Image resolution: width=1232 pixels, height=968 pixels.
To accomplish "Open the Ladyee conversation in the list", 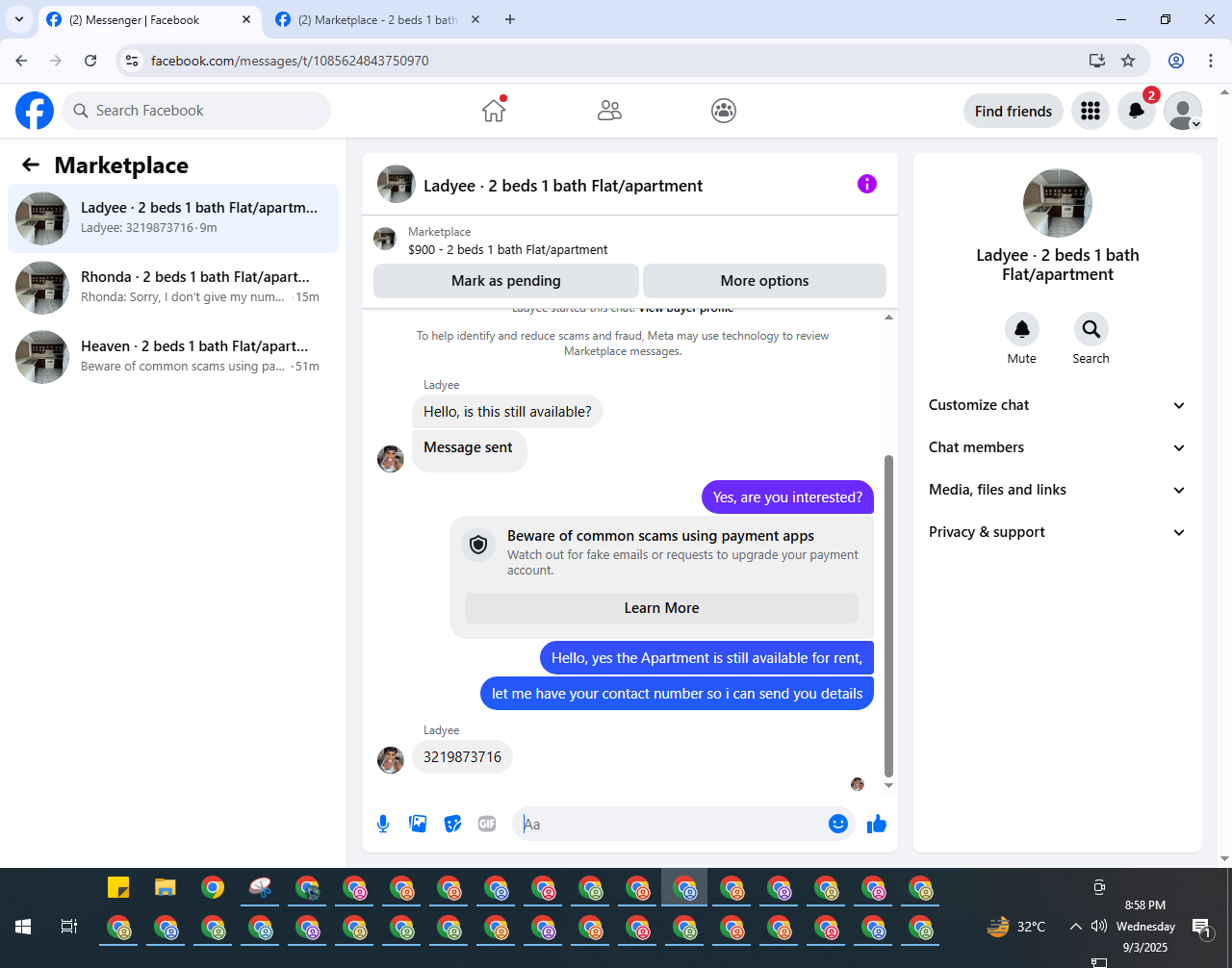I will (173, 218).
